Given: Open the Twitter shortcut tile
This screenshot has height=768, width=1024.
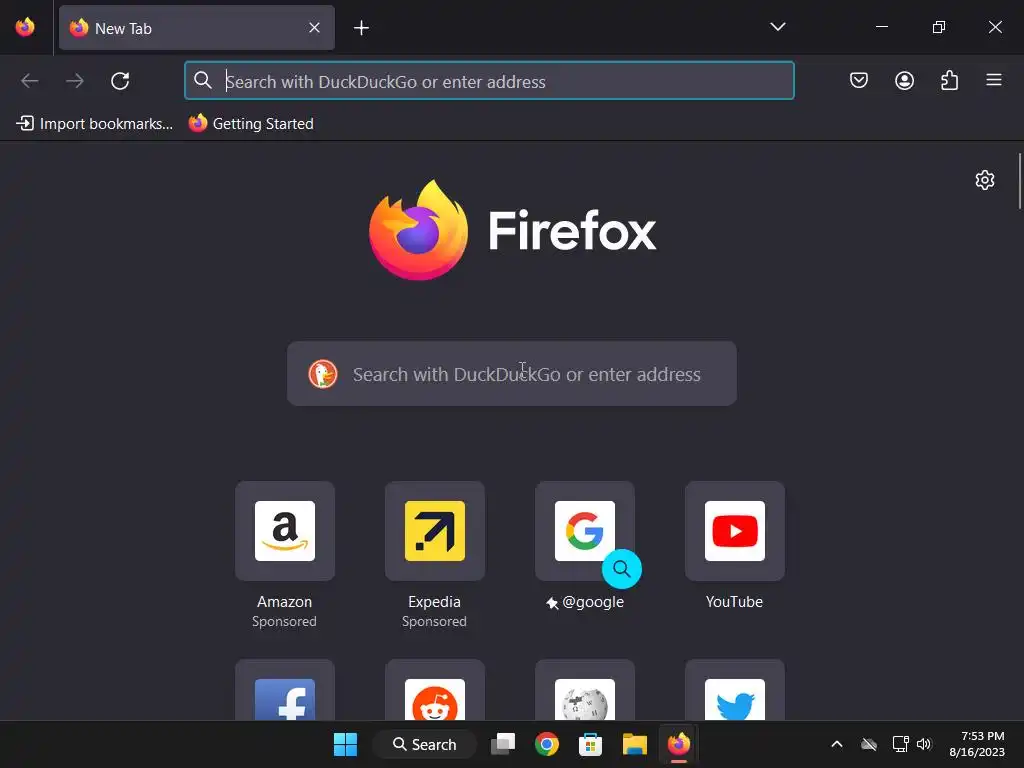Looking at the screenshot, I should point(735,691).
